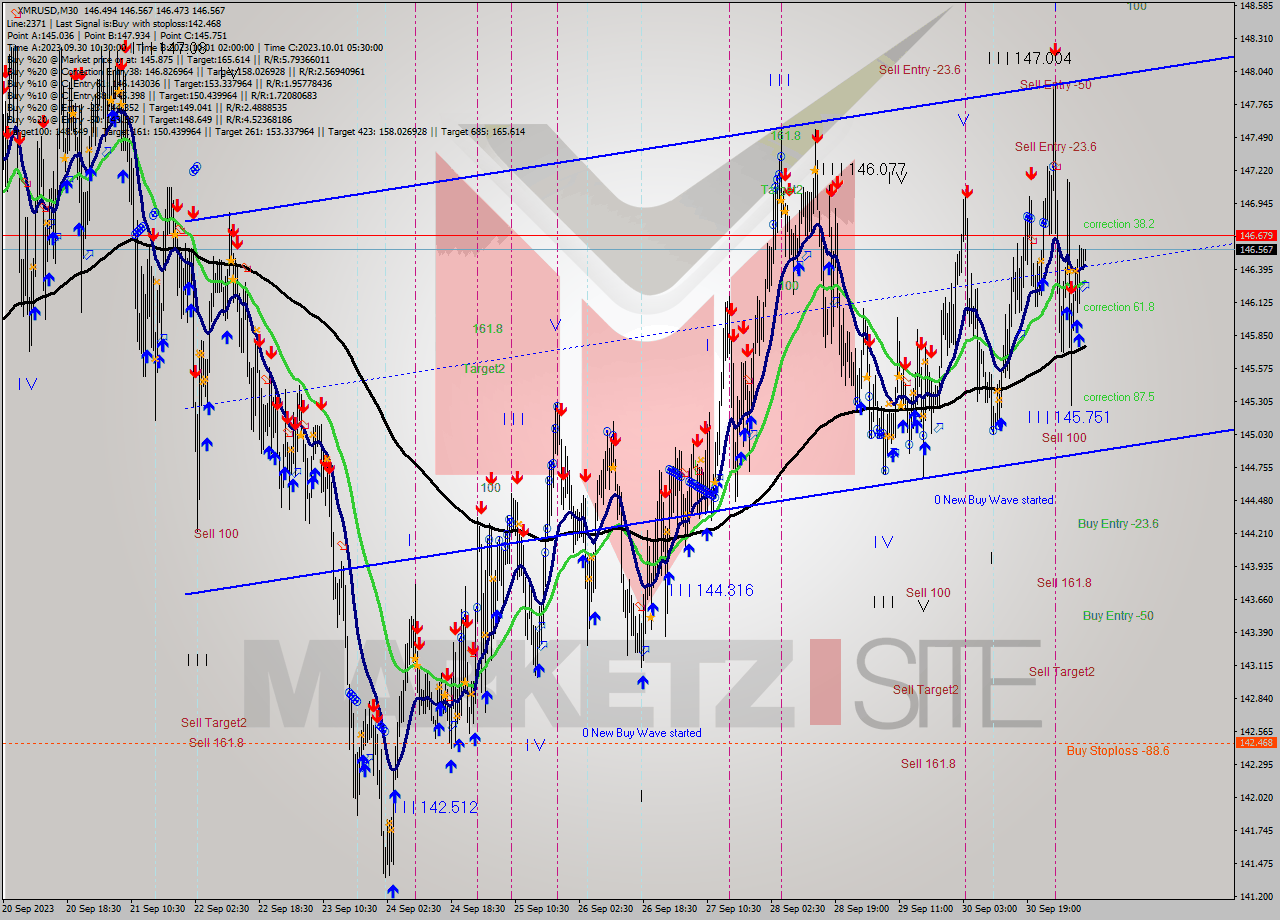Click the '29 Sep 11:00' time axis label
1280x920 pixels.
[926, 909]
